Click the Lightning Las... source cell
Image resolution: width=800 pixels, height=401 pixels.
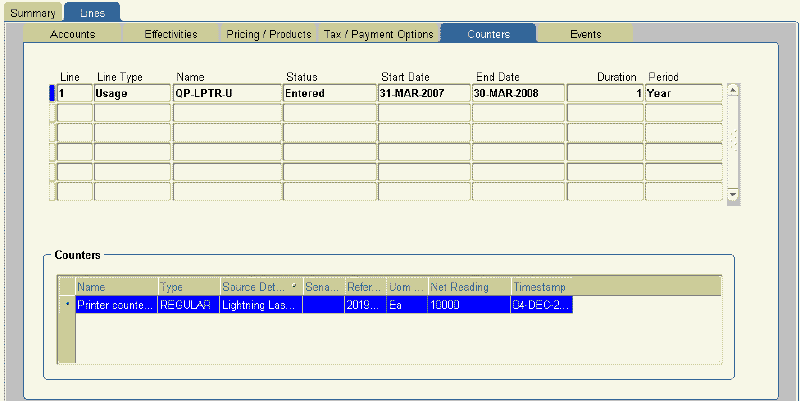[x=262, y=305]
